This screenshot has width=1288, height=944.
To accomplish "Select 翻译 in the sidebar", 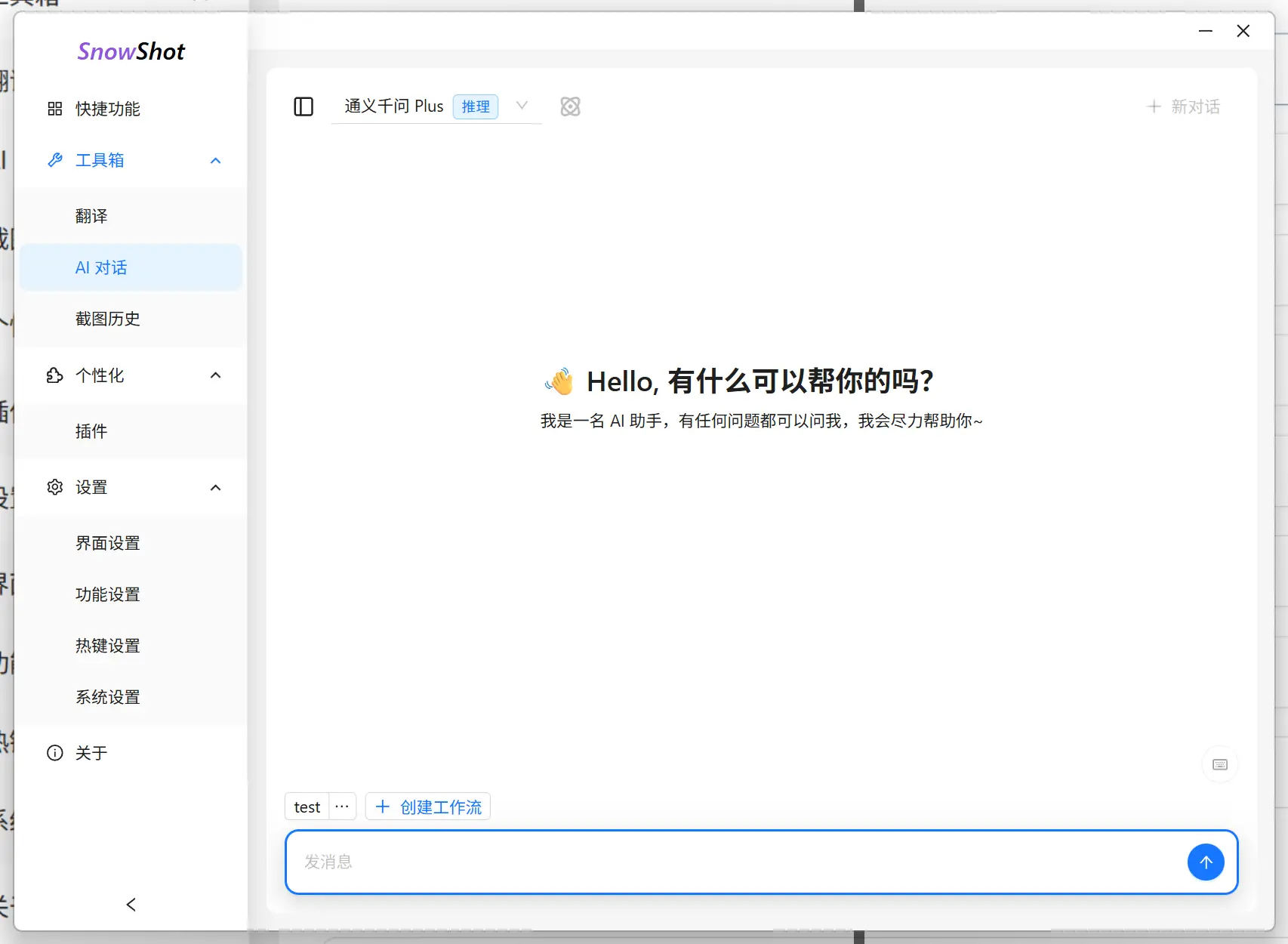I will [x=91, y=216].
